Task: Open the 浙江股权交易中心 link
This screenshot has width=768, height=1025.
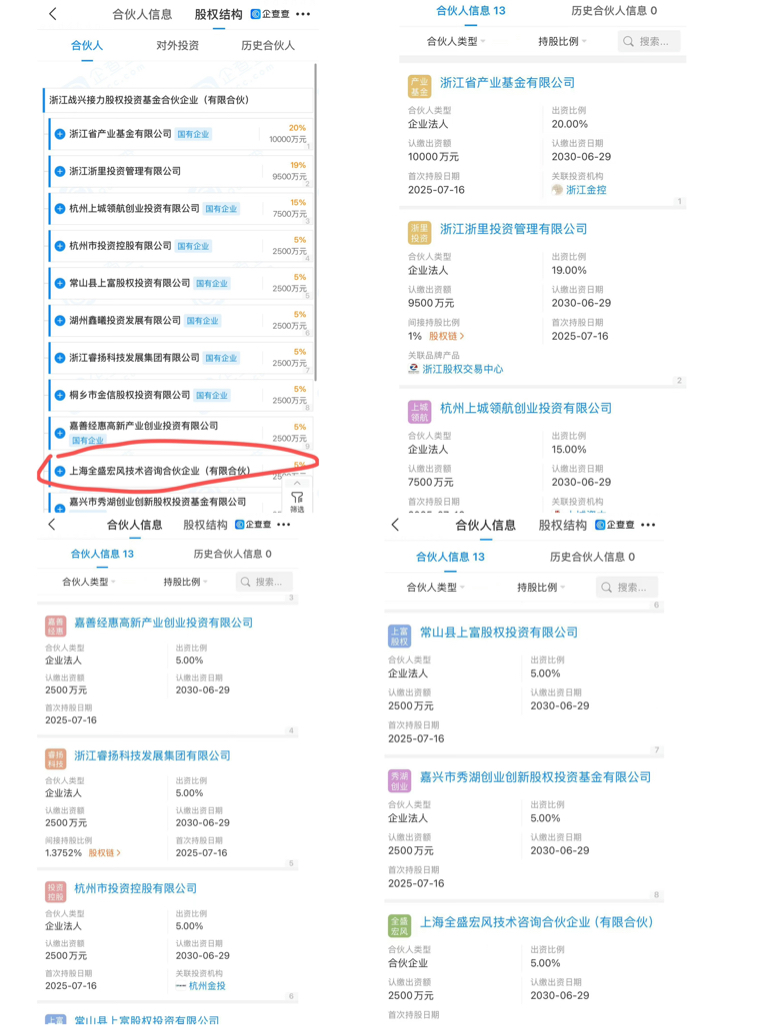Action: [x=463, y=369]
